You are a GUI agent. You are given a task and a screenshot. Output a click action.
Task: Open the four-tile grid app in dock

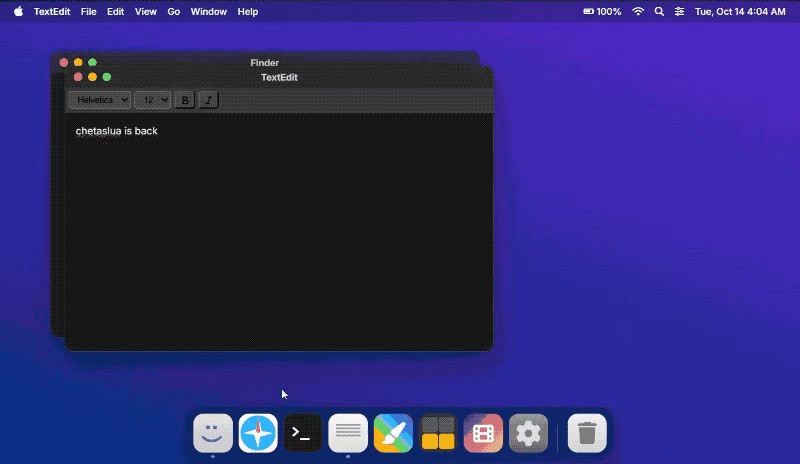pyautogui.click(x=438, y=433)
